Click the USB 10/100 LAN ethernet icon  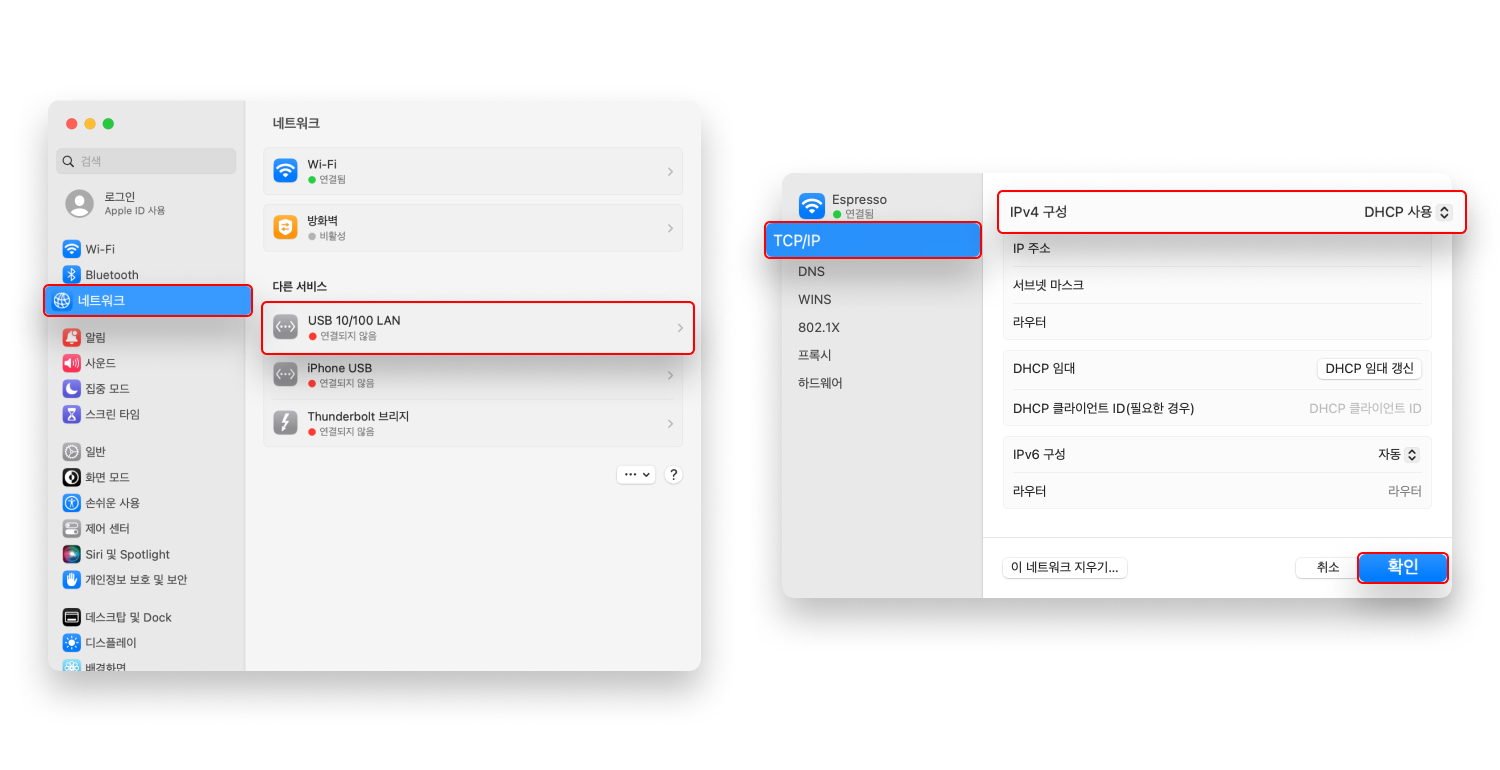[286, 327]
